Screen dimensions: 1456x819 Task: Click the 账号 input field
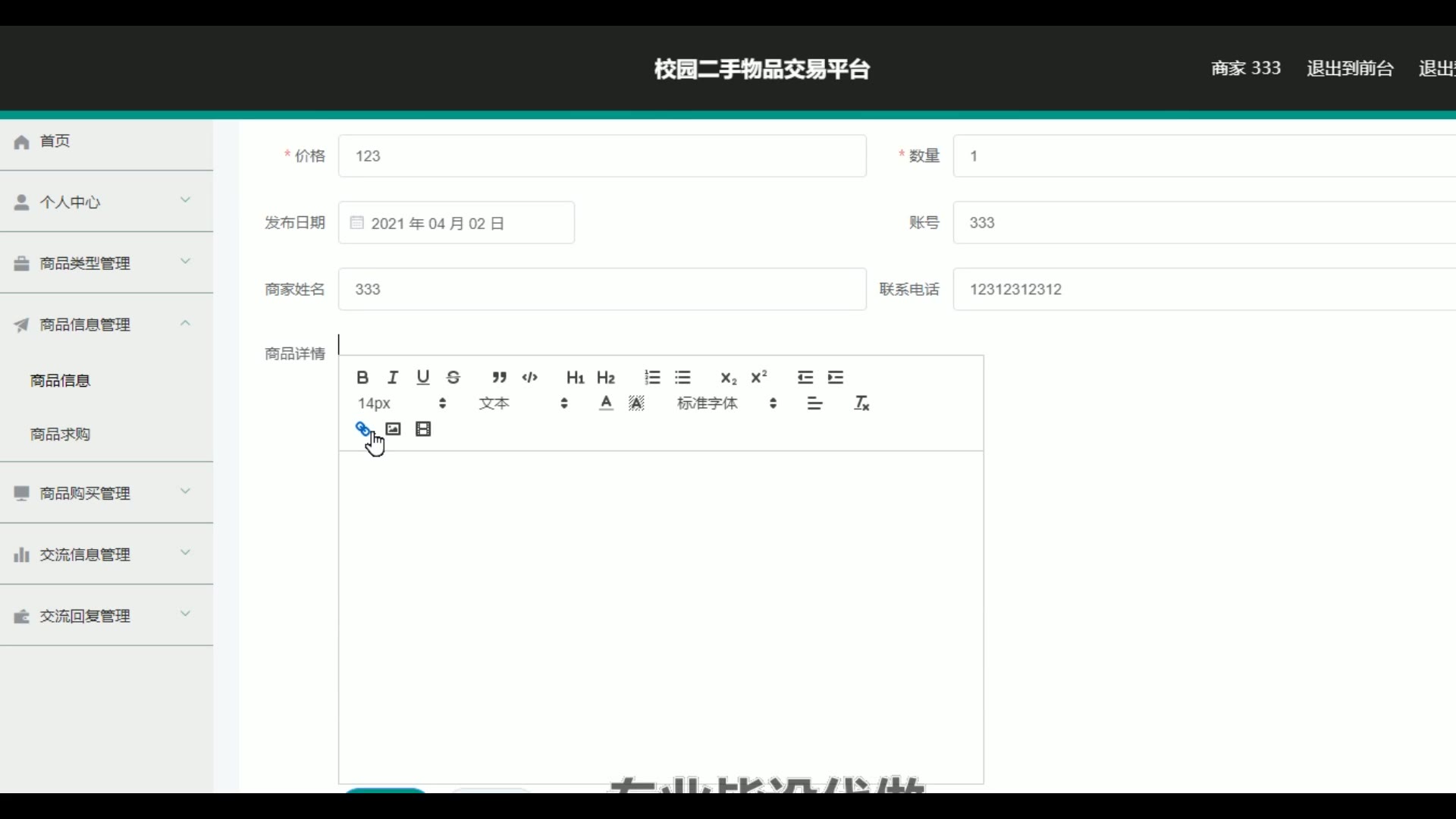pos(1204,223)
